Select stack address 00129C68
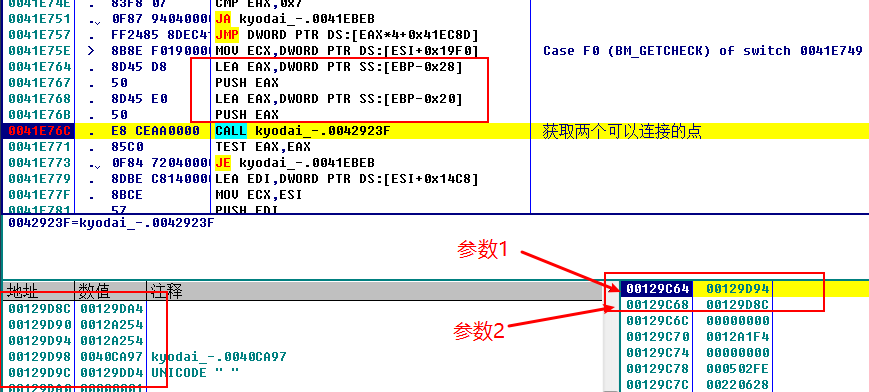 [x=658, y=304]
